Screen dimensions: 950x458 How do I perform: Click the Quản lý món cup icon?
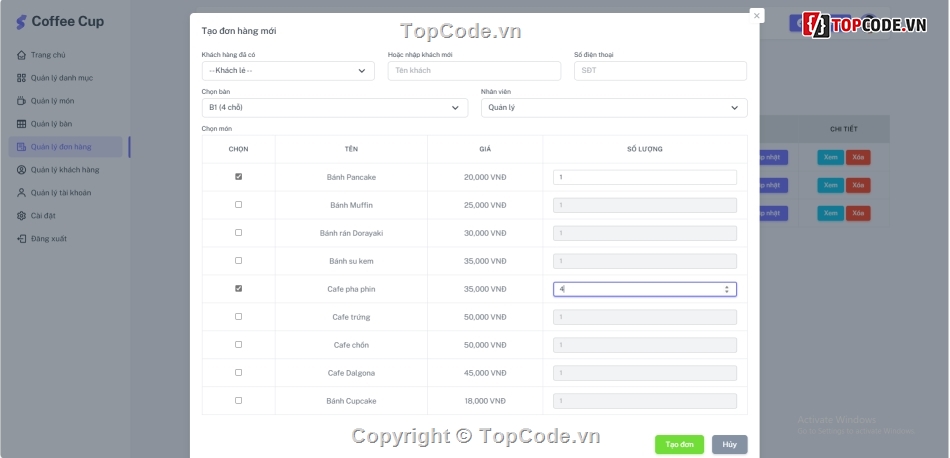pos(21,101)
